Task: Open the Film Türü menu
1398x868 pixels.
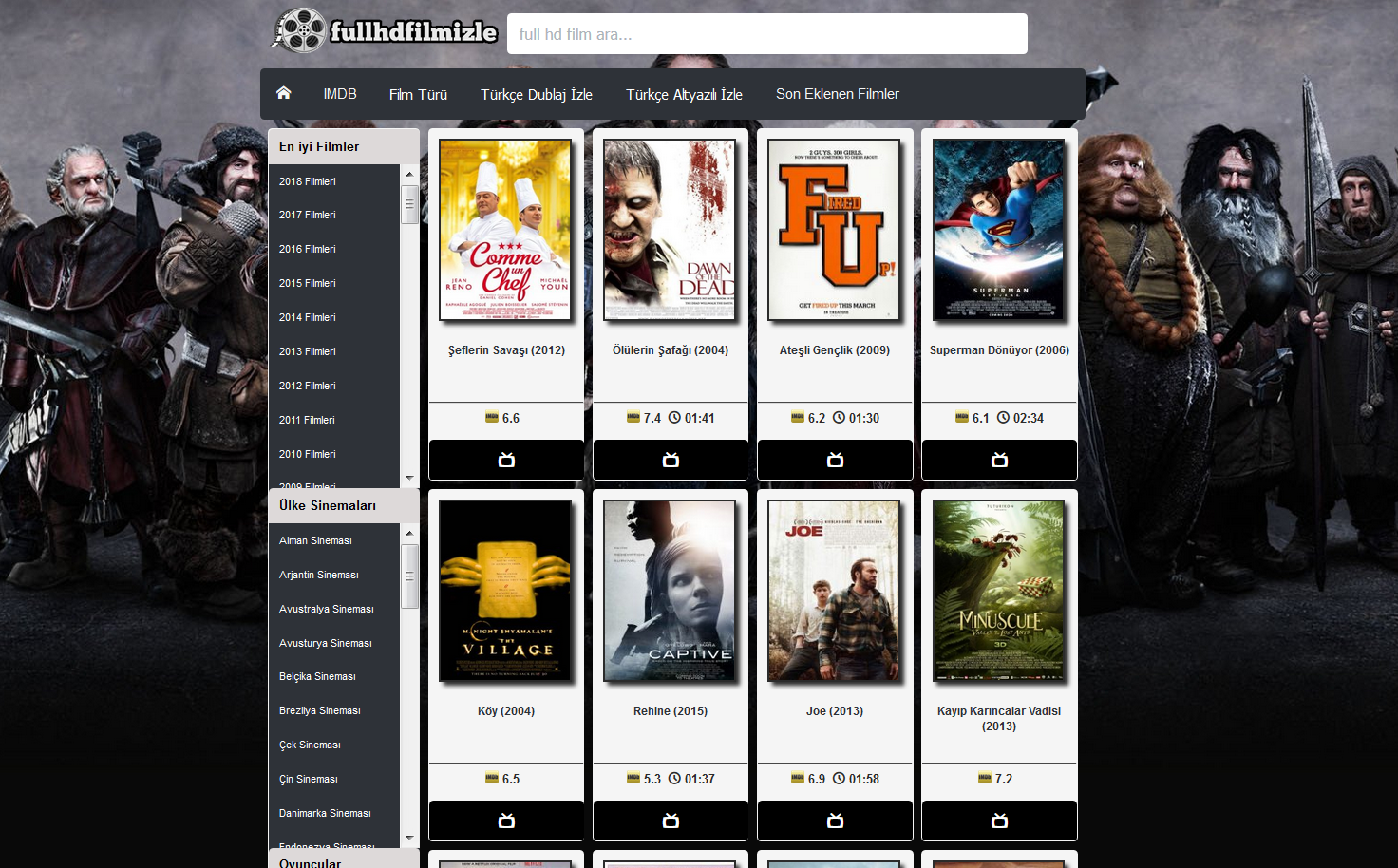Action: (418, 94)
